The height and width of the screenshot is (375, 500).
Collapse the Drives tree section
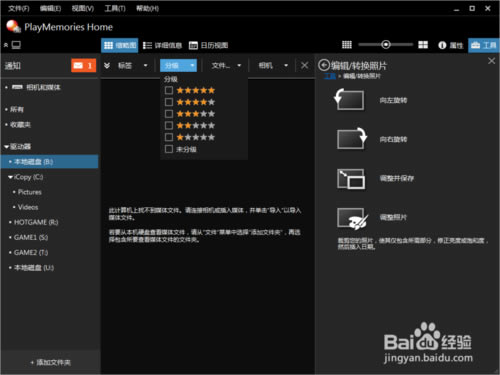pos(6,147)
